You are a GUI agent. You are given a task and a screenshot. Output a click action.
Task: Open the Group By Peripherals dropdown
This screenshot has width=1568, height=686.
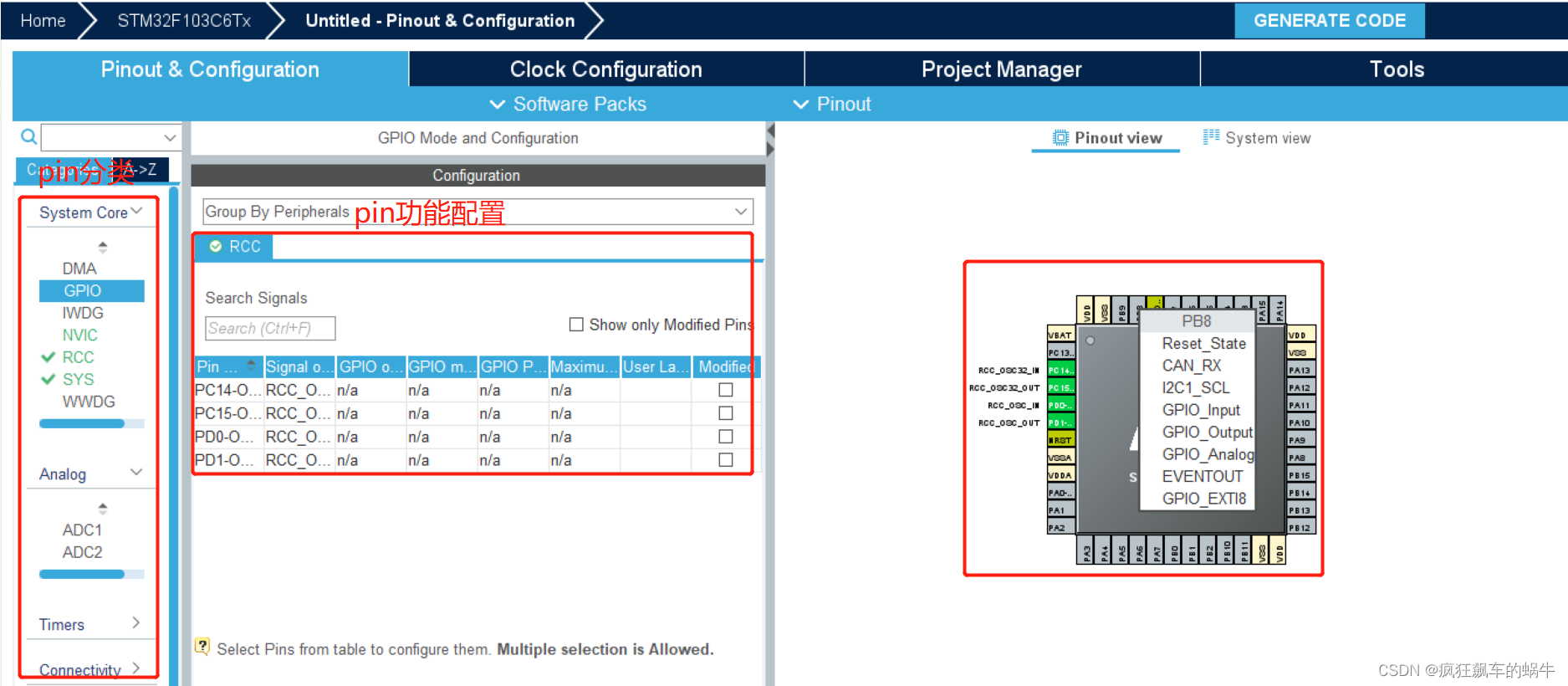(478, 212)
